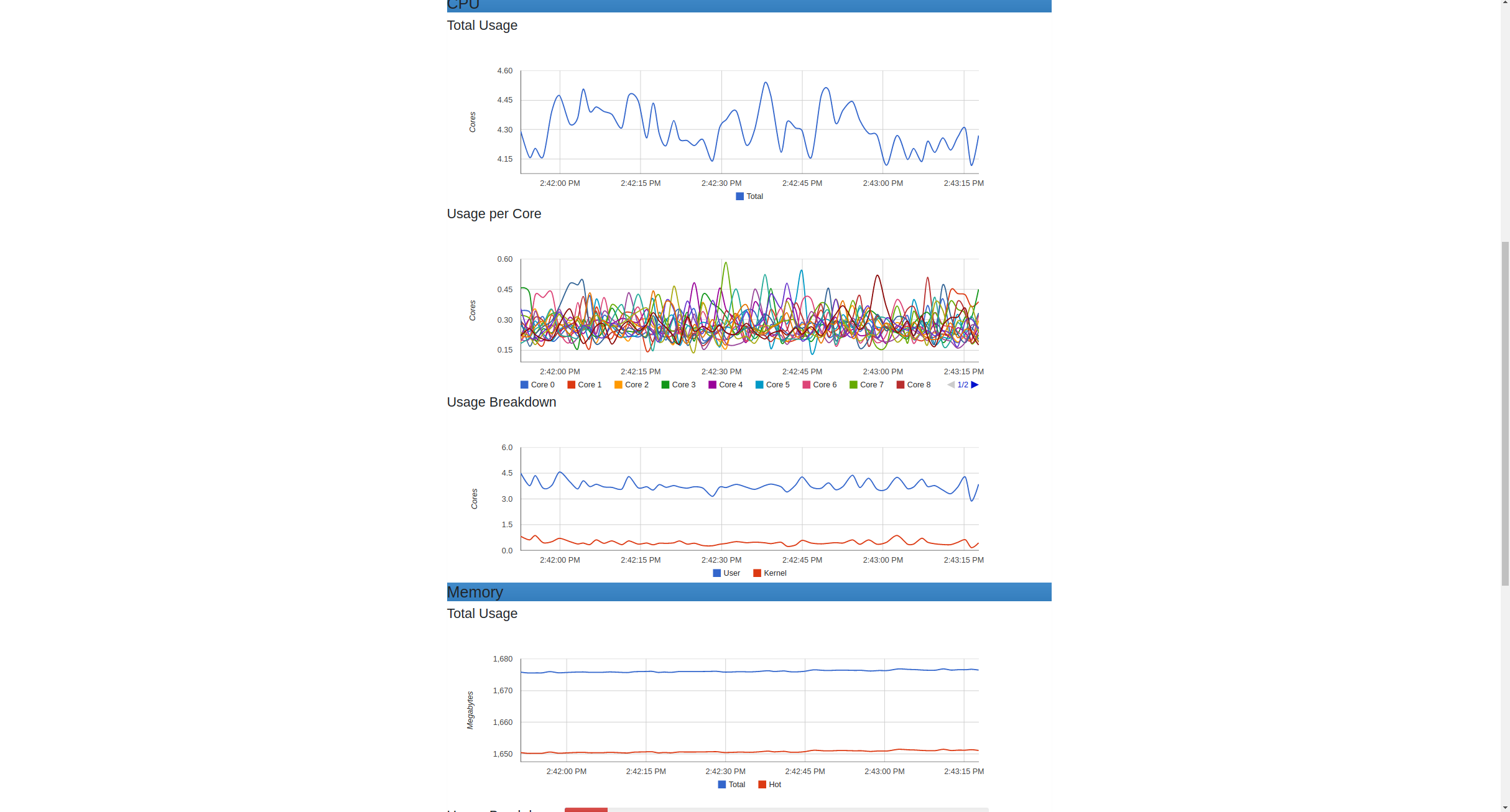Select the Kernel legend entry in Usage Breakdown
Image resolution: width=1510 pixels, height=812 pixels.
click(770, 573)
